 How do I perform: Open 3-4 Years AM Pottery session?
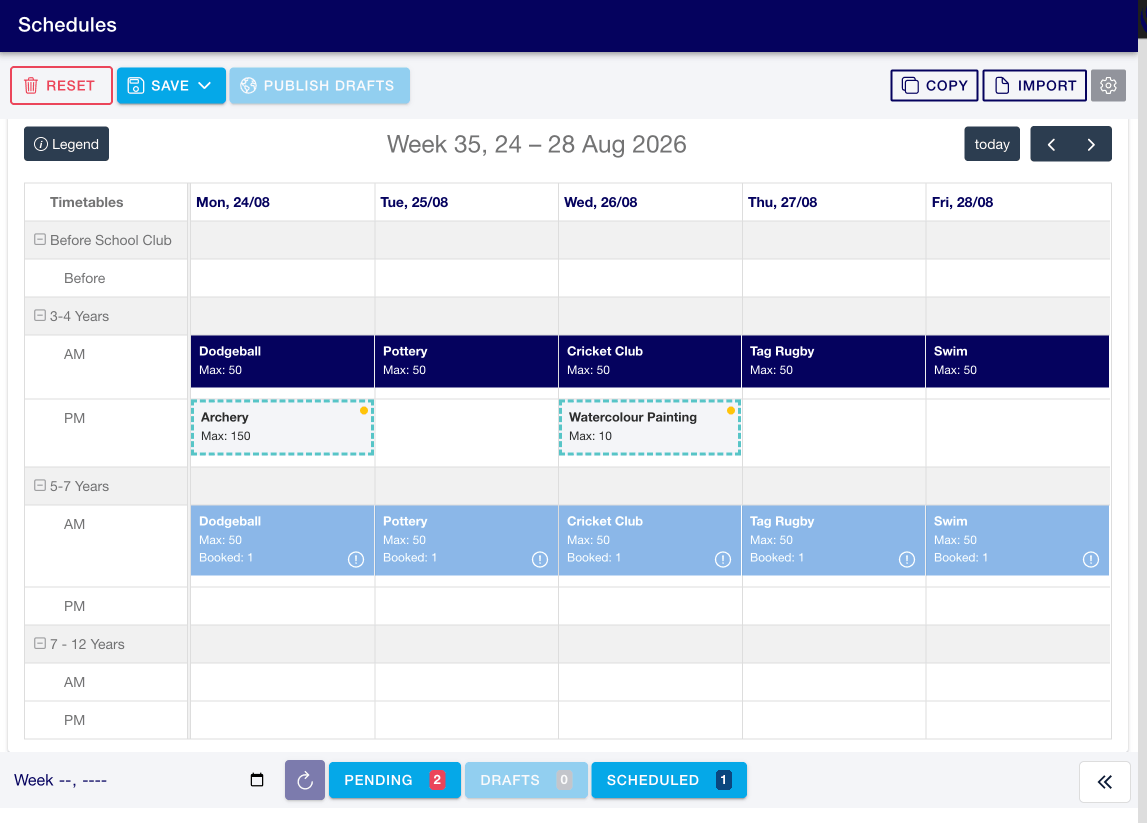click(466, 361)
